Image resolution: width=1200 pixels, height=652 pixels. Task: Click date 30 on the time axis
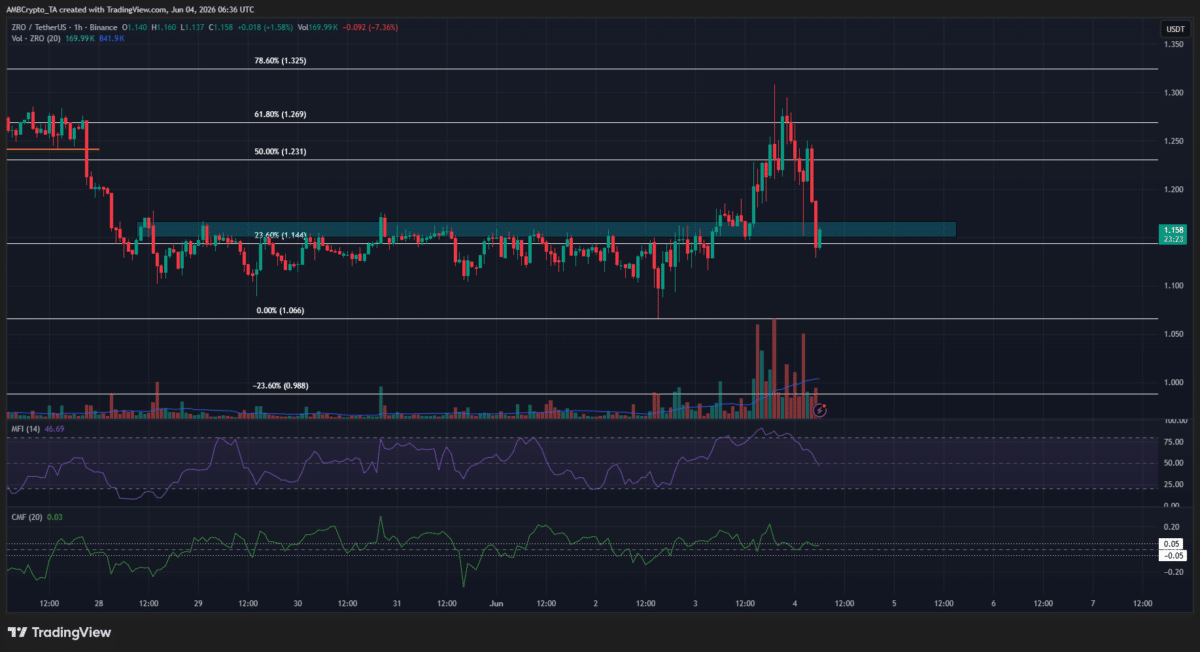click(x=297, y=604)
